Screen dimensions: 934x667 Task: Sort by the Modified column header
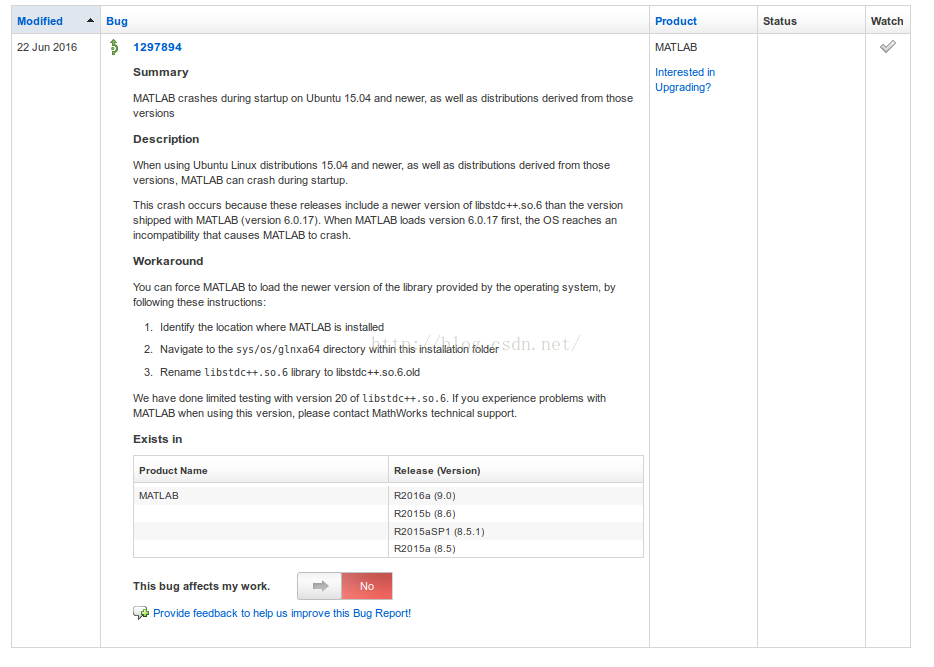(40, 21)
